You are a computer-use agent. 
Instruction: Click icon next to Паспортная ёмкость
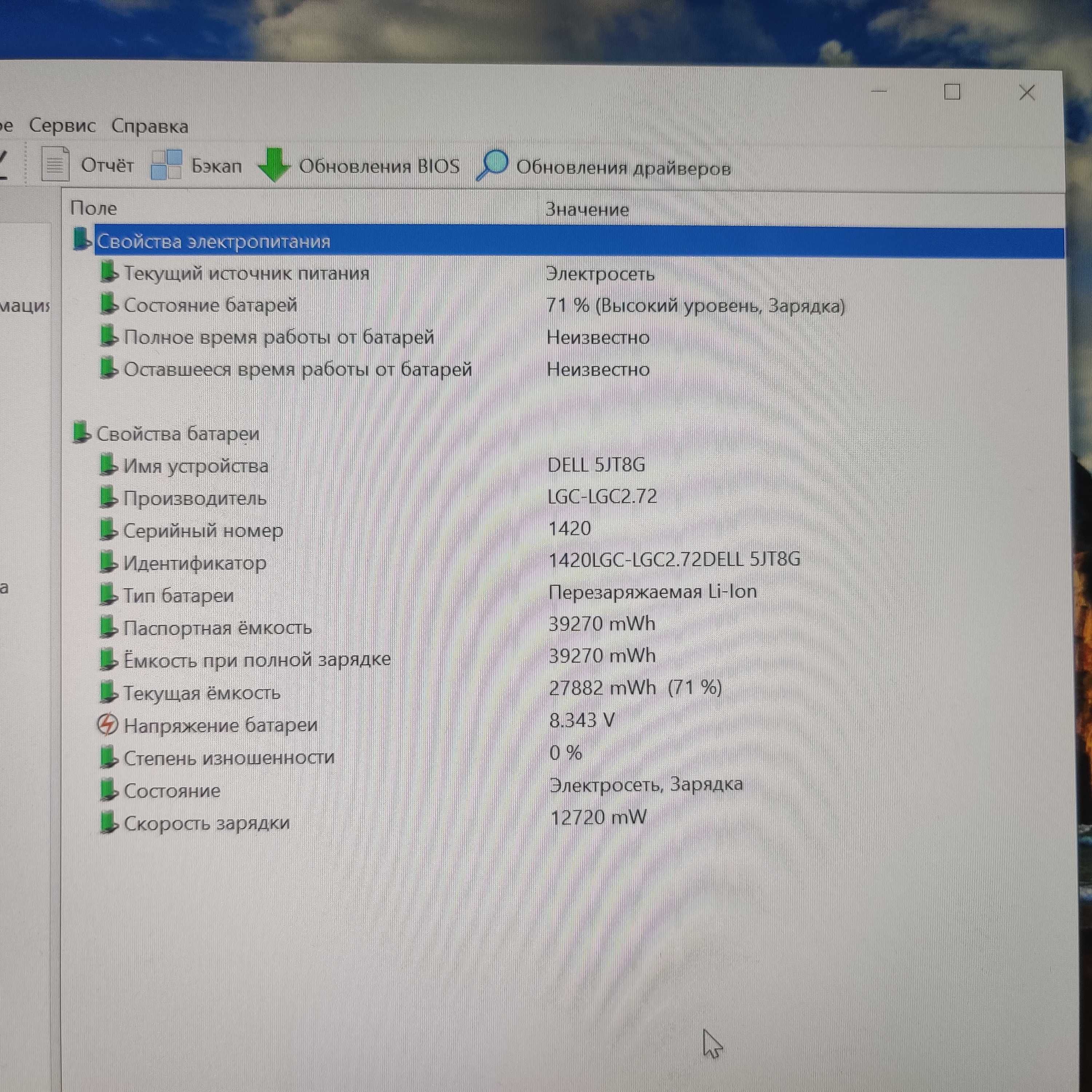pos(108,626)
